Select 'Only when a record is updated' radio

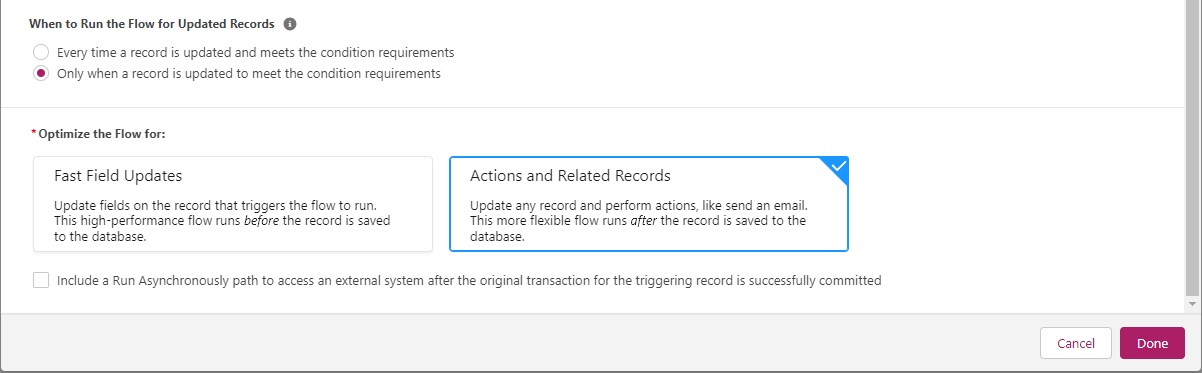pos(40,73)
